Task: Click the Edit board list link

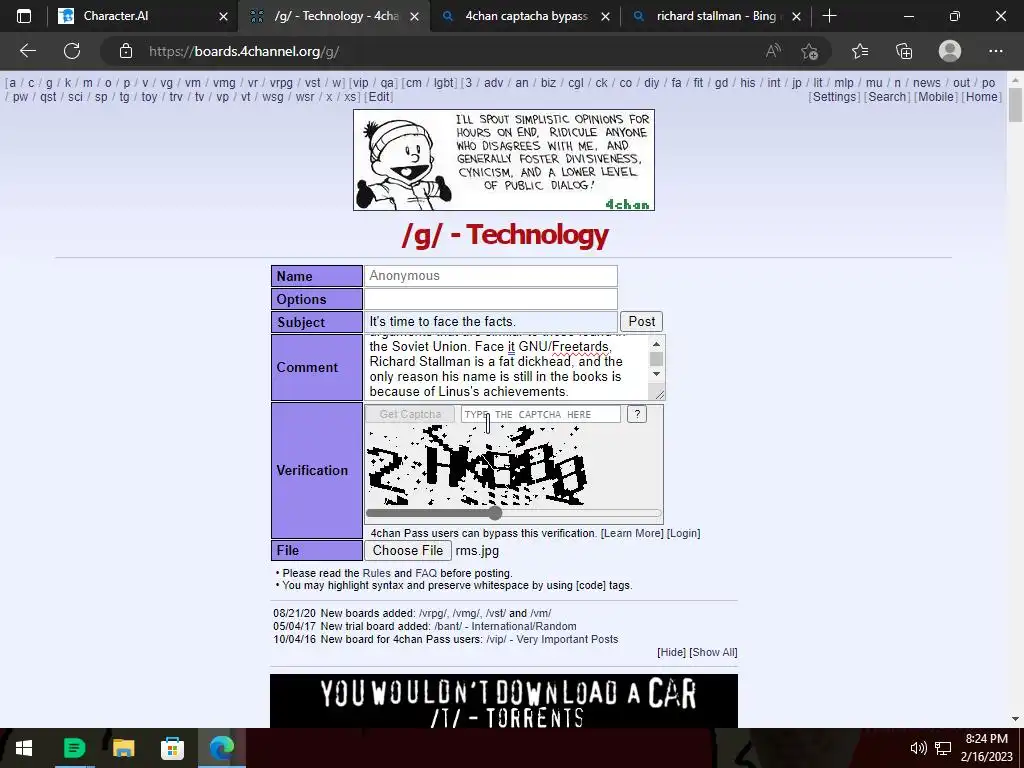Action: pyautogui.click(x=379, y=97)
